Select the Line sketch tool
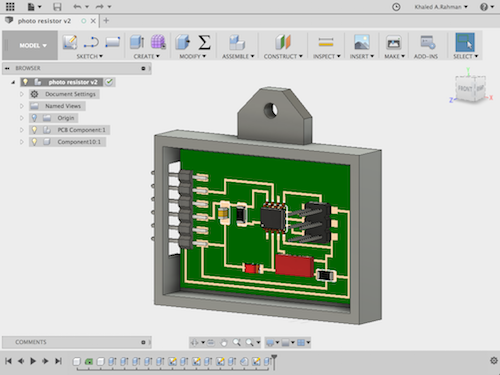 [91, 42]
